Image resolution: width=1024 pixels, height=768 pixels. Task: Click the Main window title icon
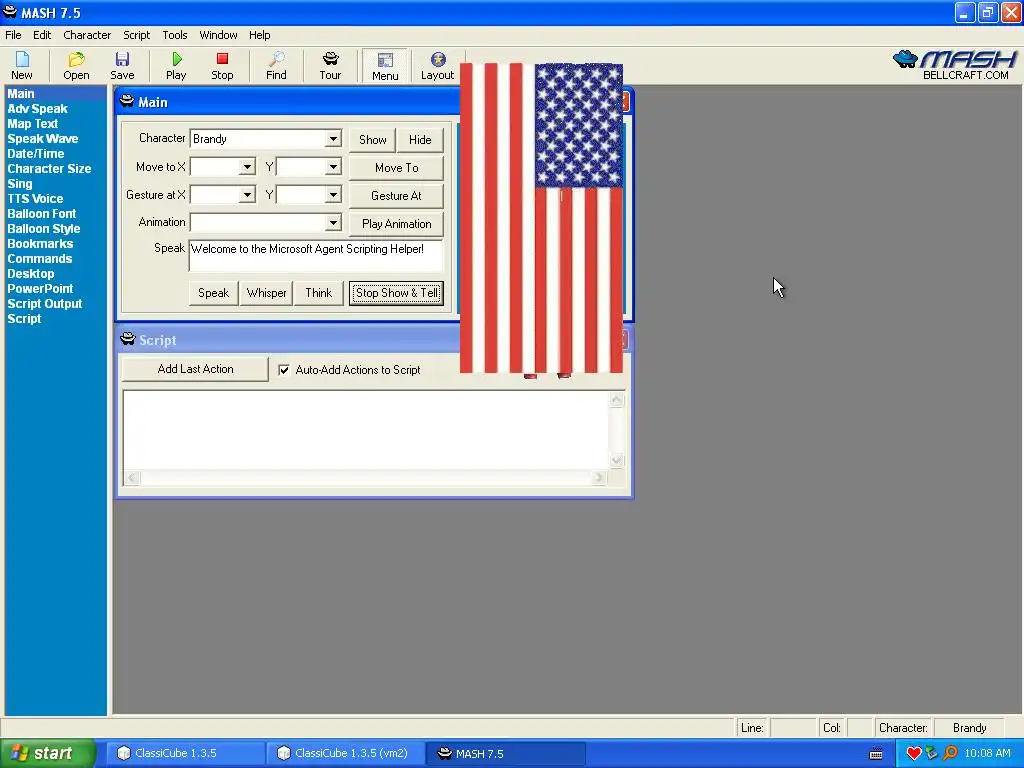(x=127, y=101)
